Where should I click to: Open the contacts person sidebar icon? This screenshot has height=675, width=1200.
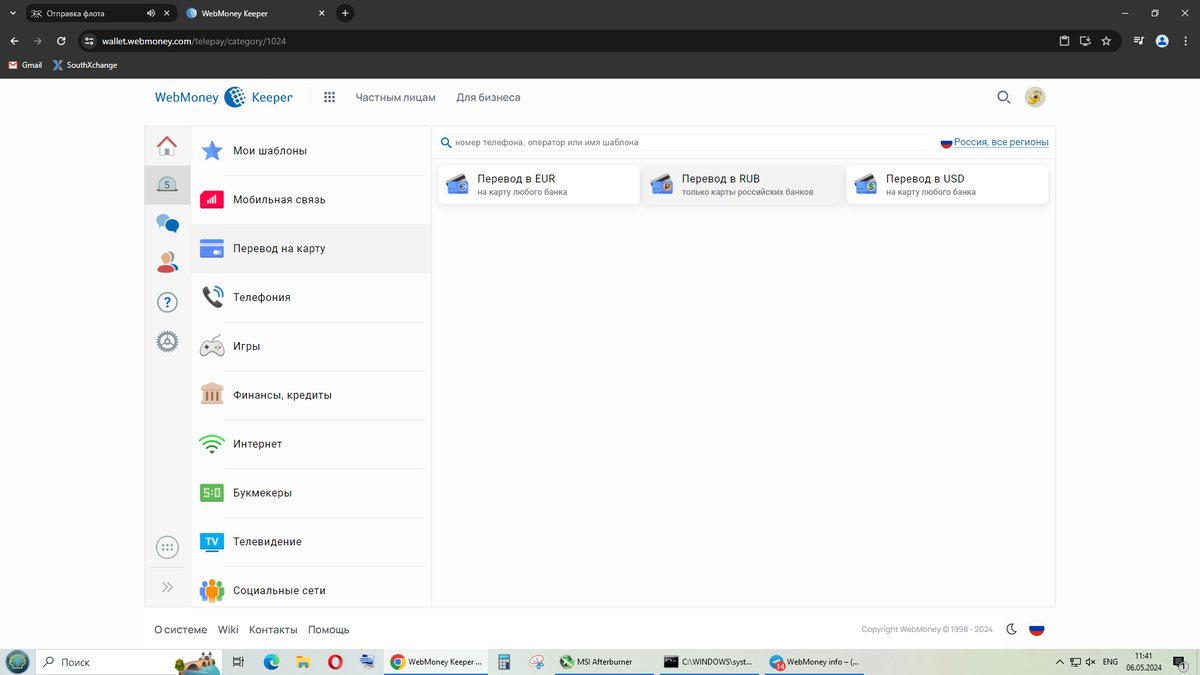pyautogui.click(x=167, y=262)
